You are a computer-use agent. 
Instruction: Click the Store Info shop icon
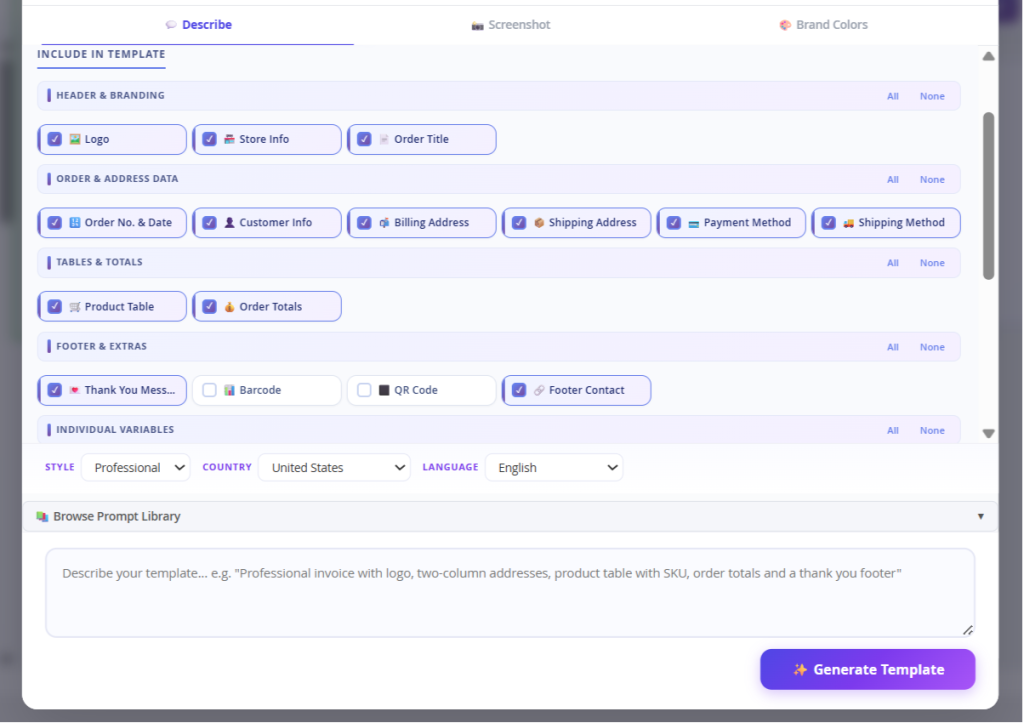click(229, 139)
